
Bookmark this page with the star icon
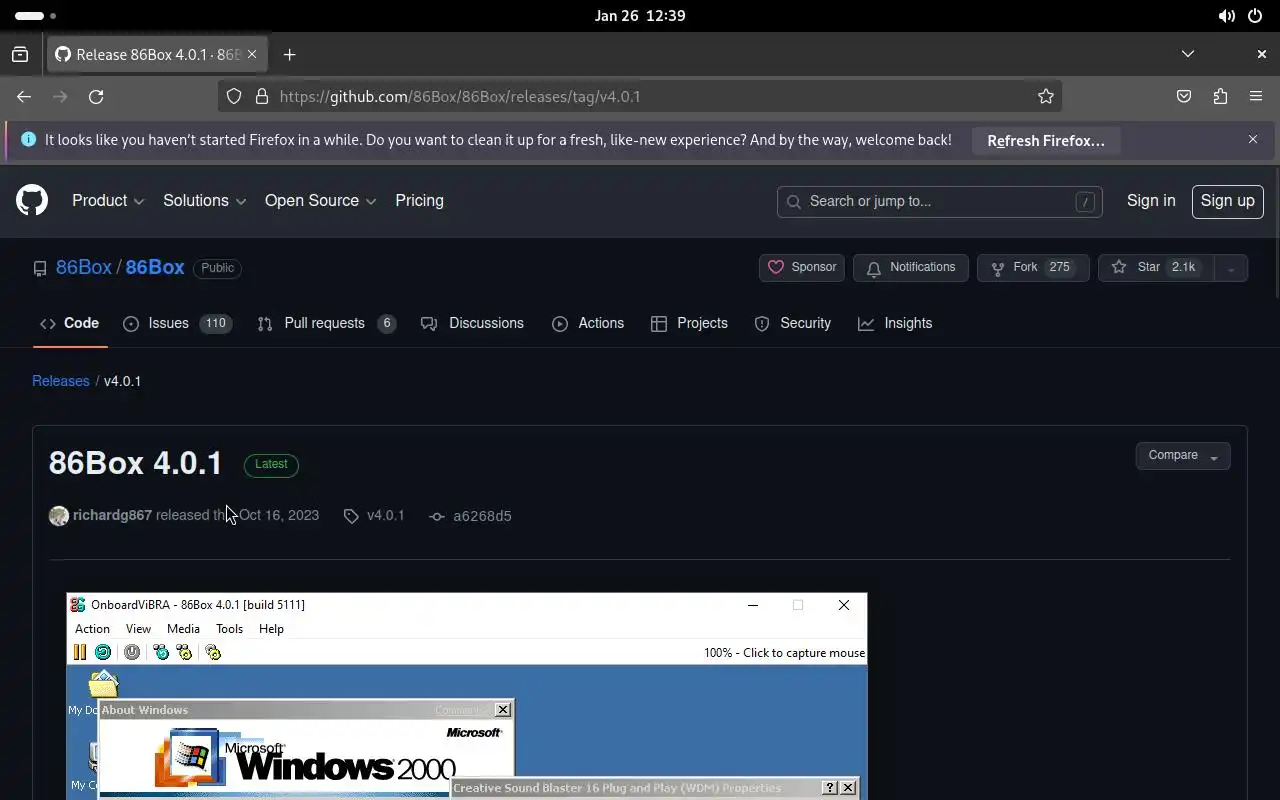[x=1046, y=96]
